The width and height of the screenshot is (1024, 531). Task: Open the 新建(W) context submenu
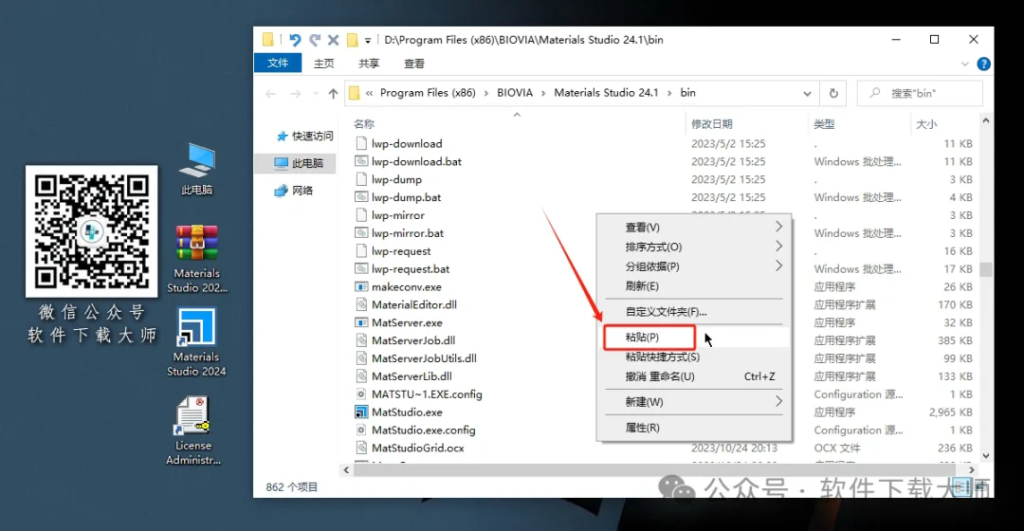pos(694,402)
